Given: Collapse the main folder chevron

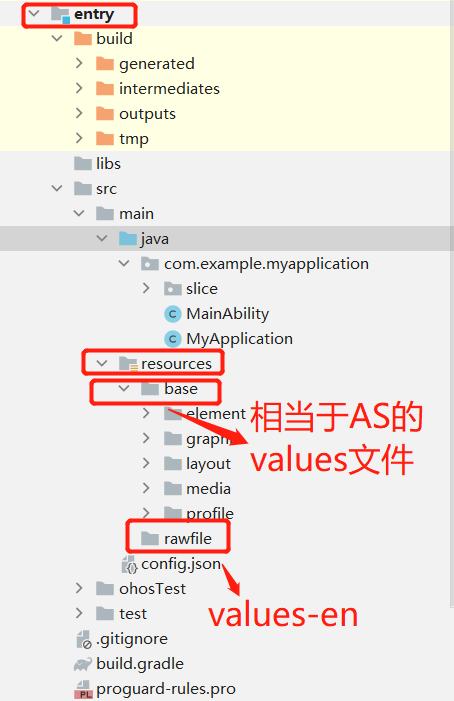Looking at the screenshot, I should pos(79,214).
